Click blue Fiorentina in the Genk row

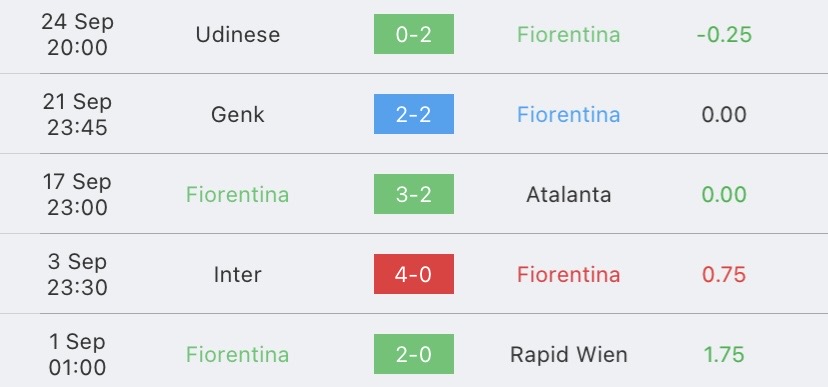click(x=569, y=115)
